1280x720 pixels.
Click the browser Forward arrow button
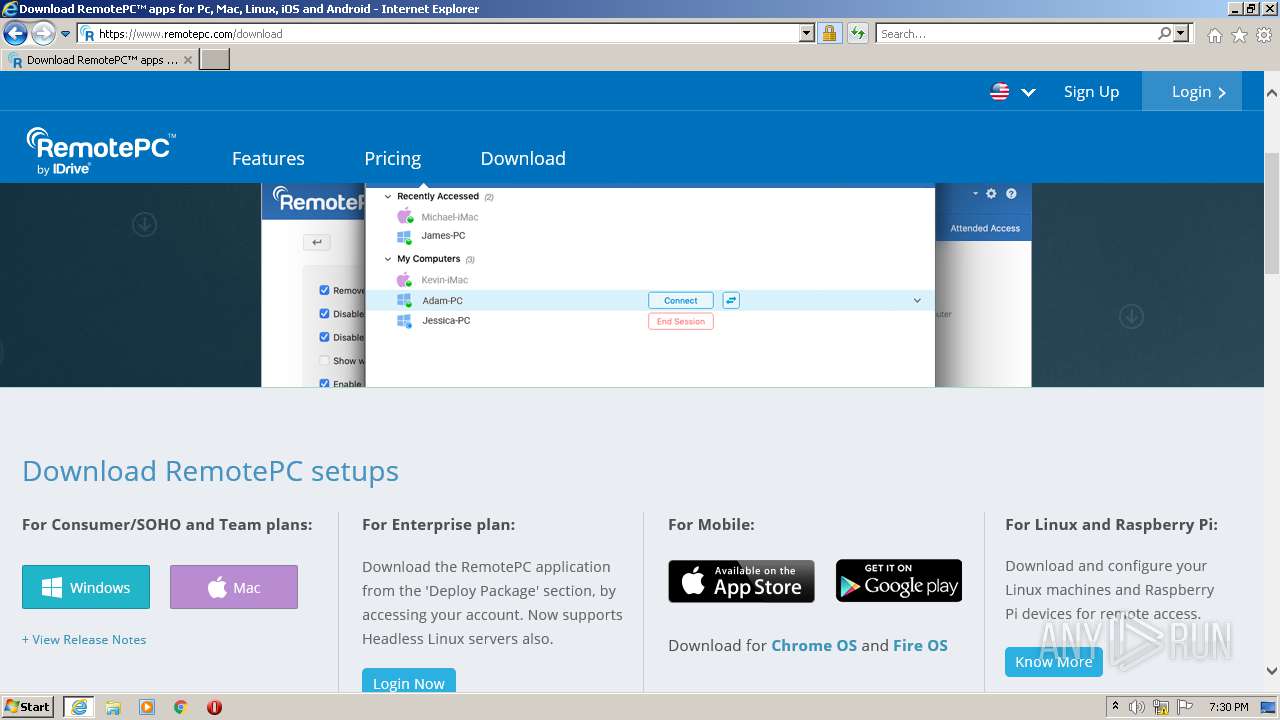[43, 34]
